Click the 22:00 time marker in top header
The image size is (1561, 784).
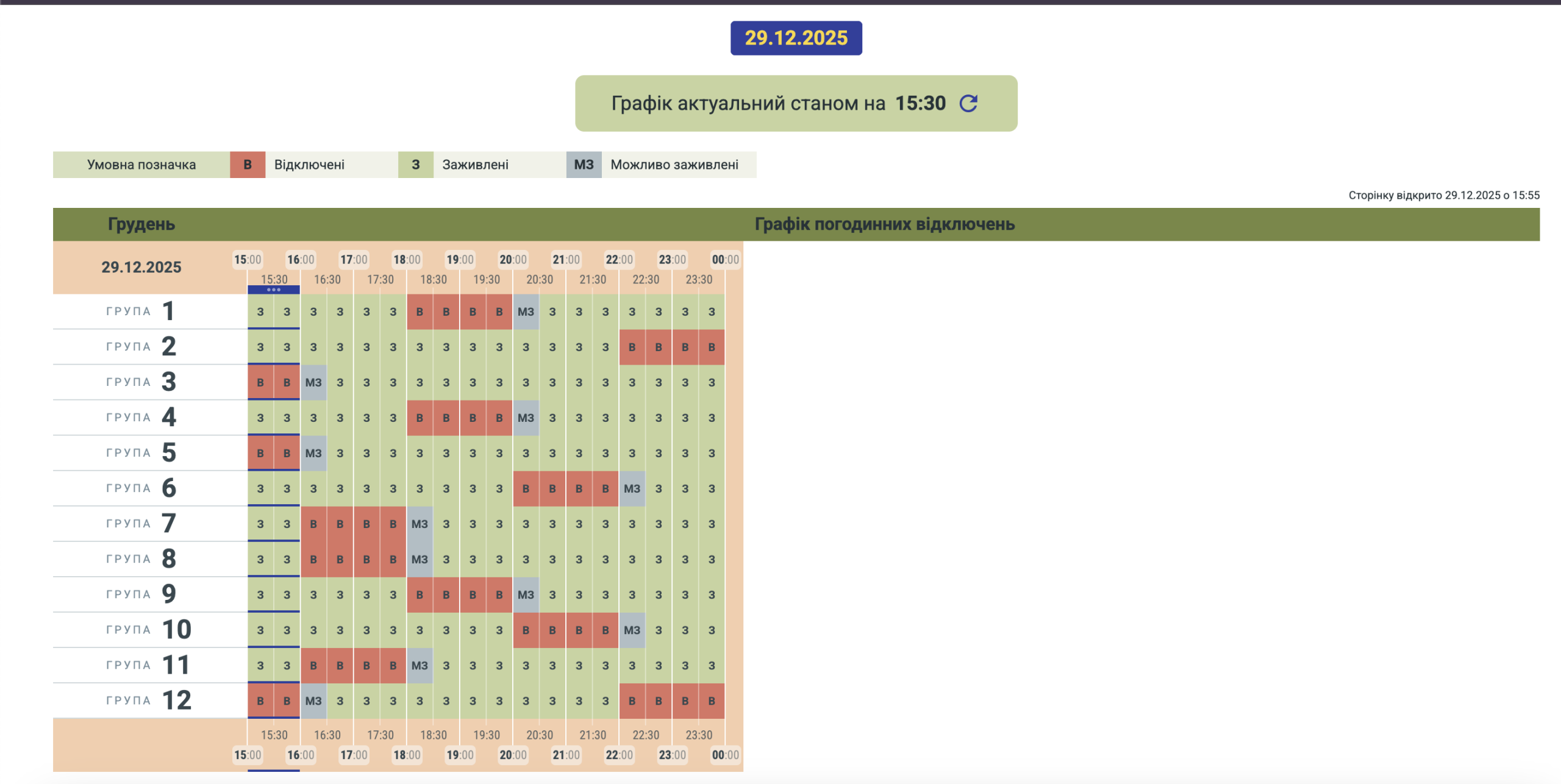[x=619, y=260]
